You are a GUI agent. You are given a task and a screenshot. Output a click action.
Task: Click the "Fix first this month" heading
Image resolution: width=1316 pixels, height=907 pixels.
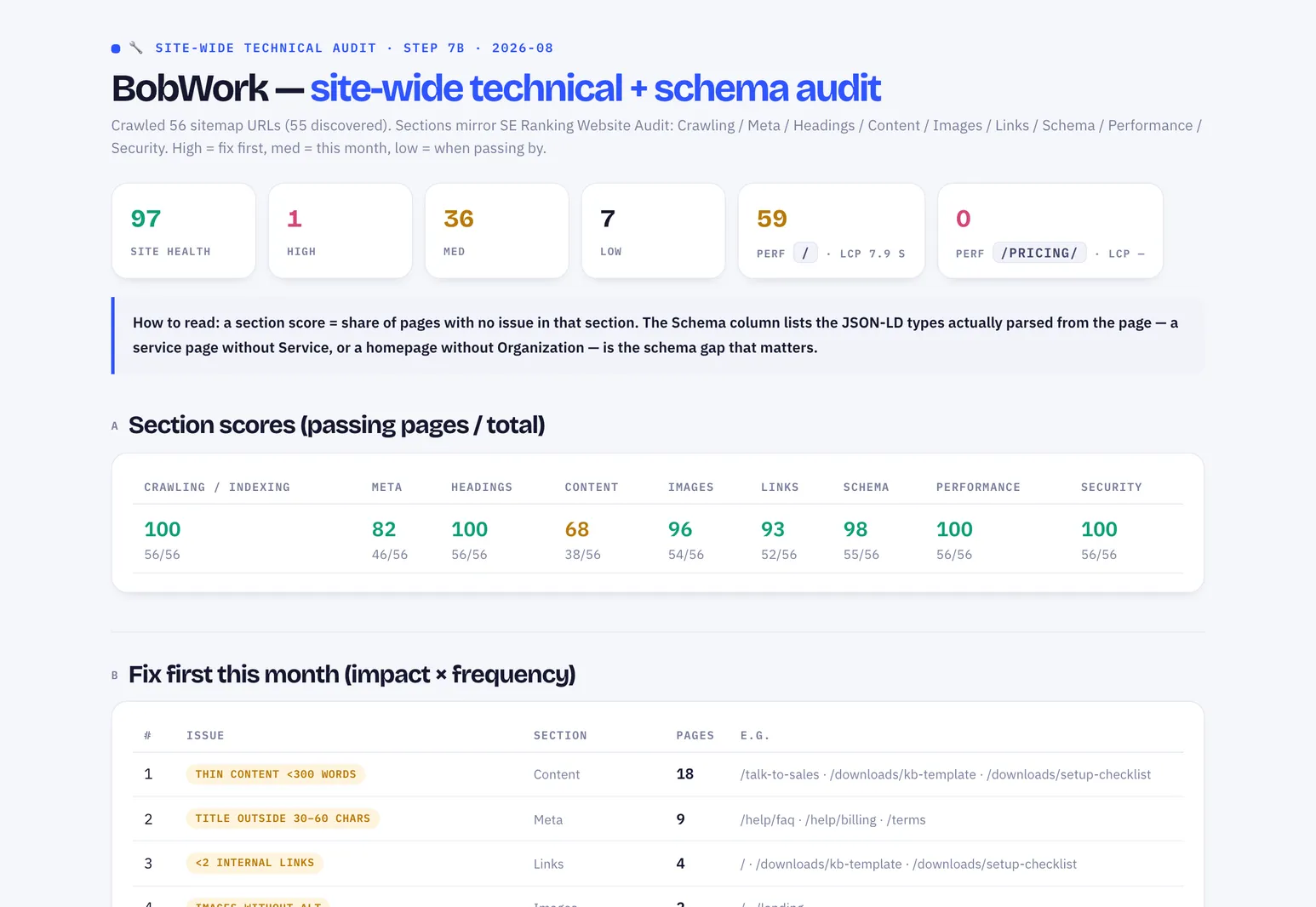(352, 674)
